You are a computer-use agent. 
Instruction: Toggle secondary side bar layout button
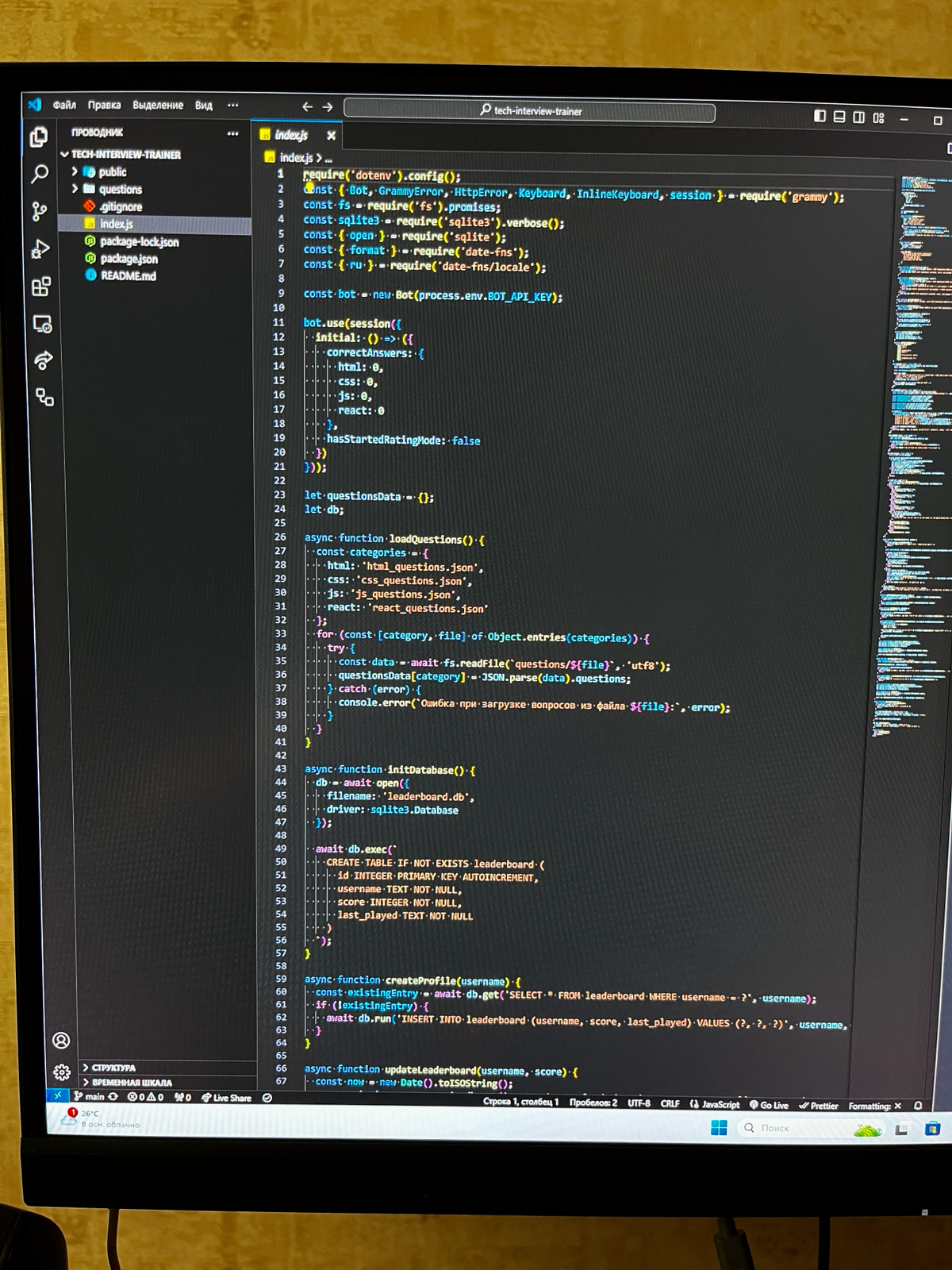coord(858,117)
